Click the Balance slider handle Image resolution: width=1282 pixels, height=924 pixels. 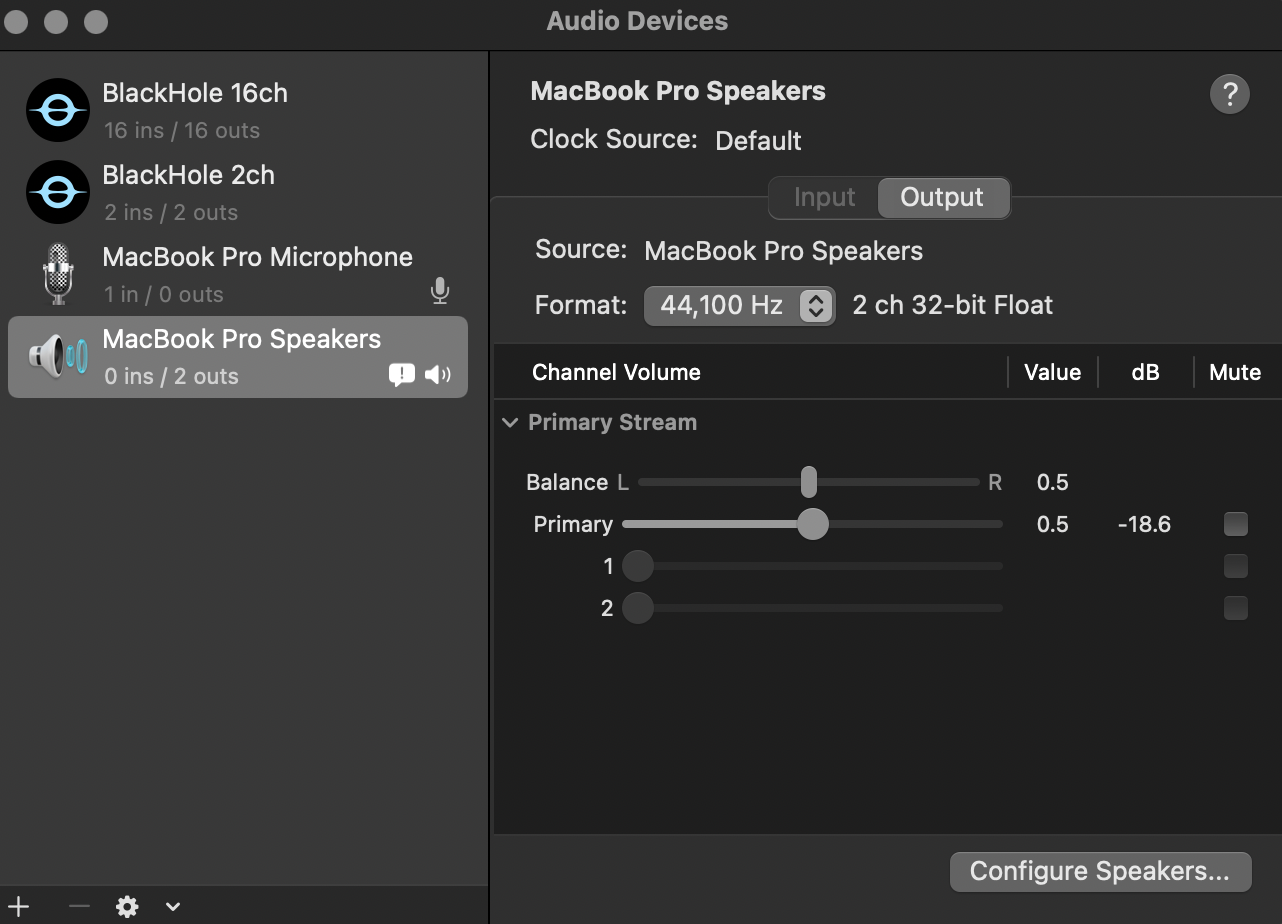pyautogui.click(x=808, y=482)
